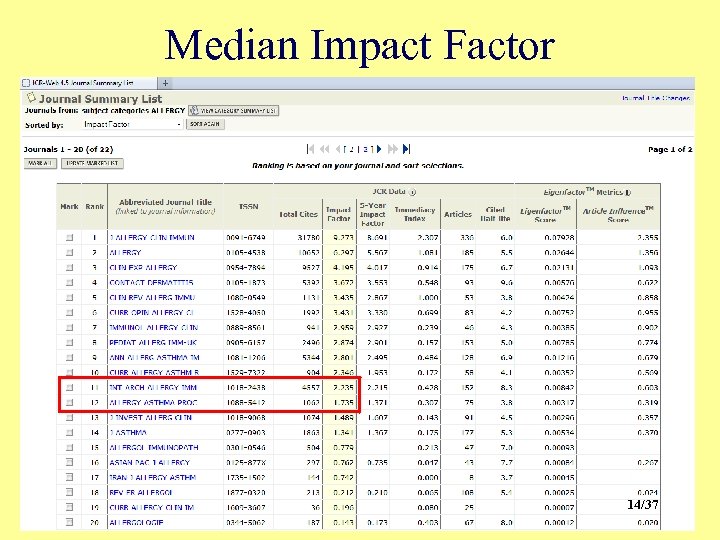Jump to last page of journal results
The height and width of the screenshot is (540, 720).
(406, 149)
